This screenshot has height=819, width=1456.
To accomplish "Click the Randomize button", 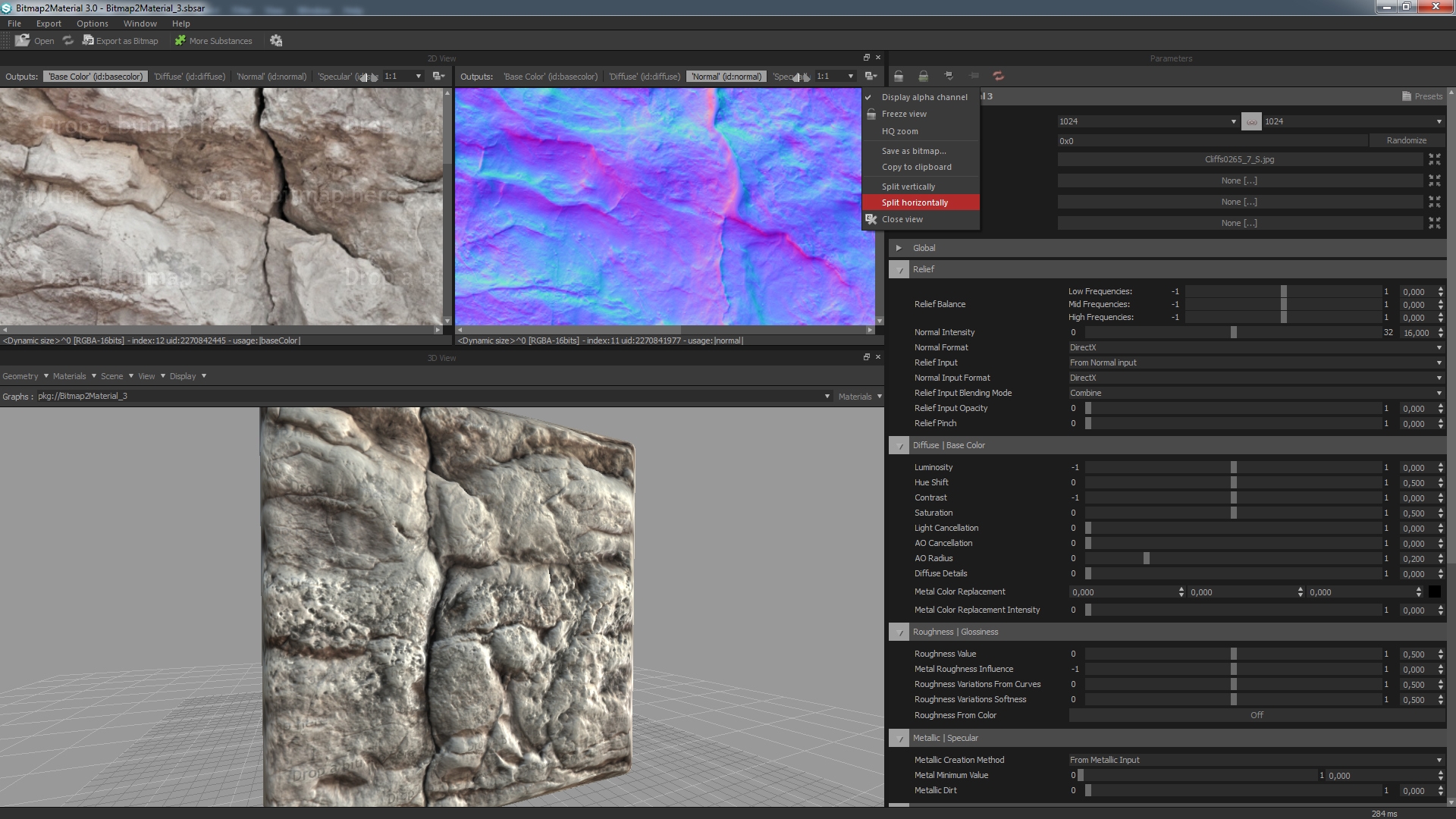I will 1406,140.
